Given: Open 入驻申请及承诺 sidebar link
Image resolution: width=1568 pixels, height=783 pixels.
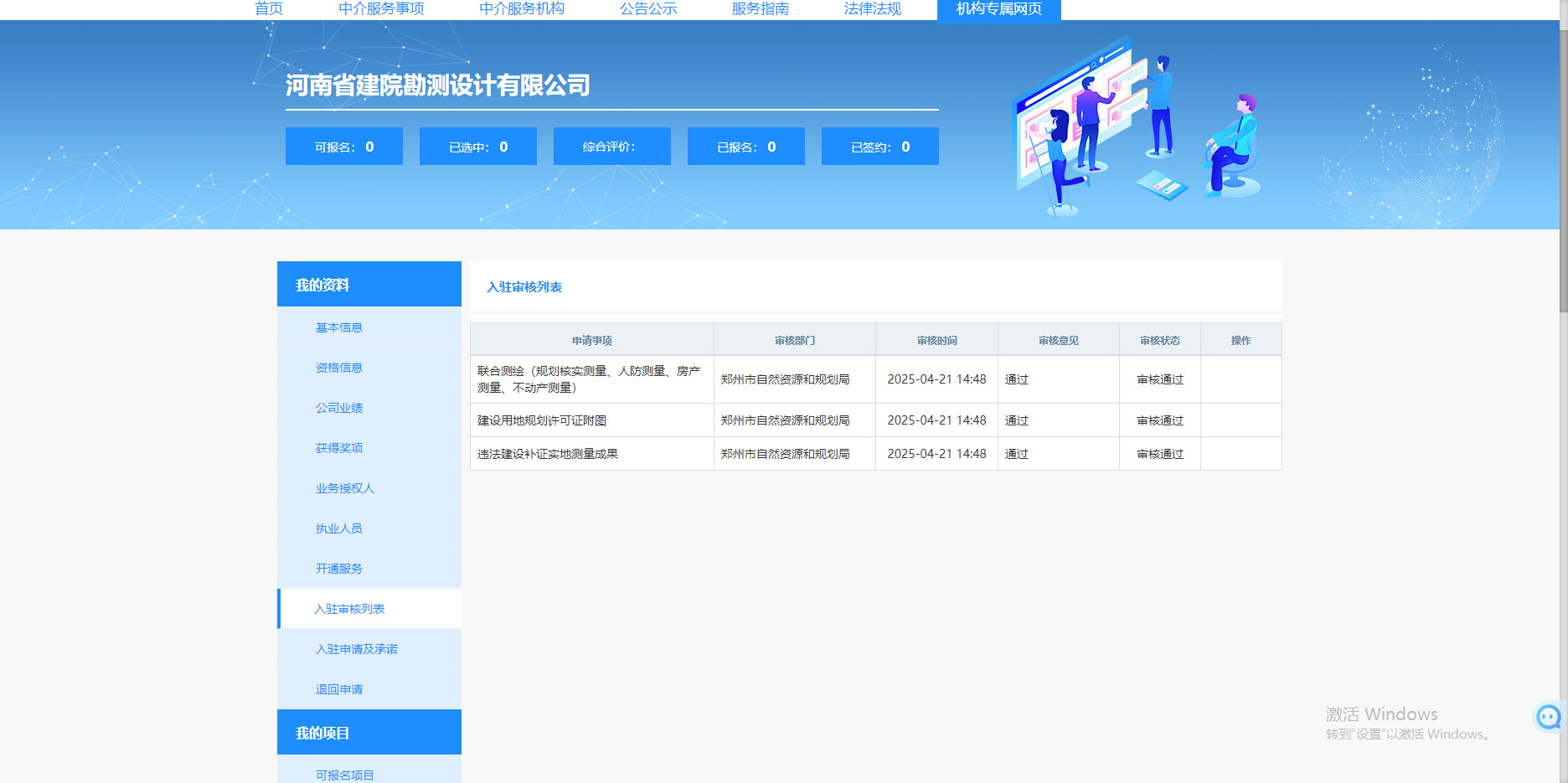Looking at the screenshot, I should 357,649.
